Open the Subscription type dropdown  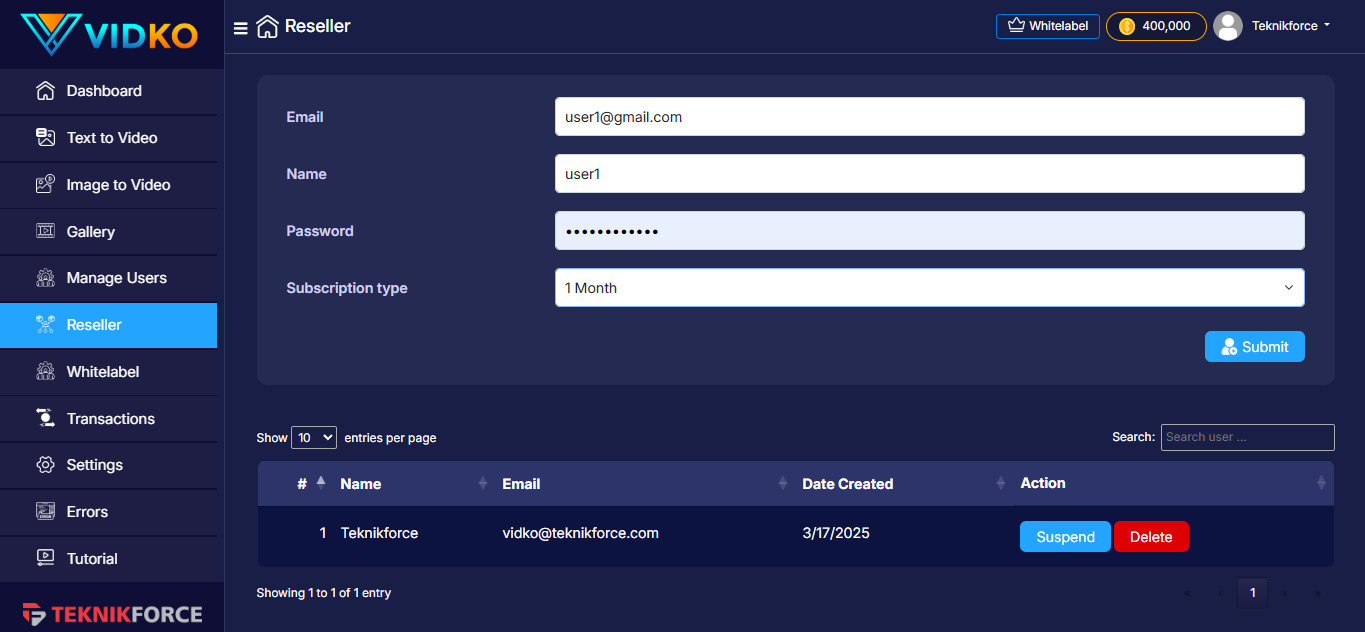tap(929, 288)
